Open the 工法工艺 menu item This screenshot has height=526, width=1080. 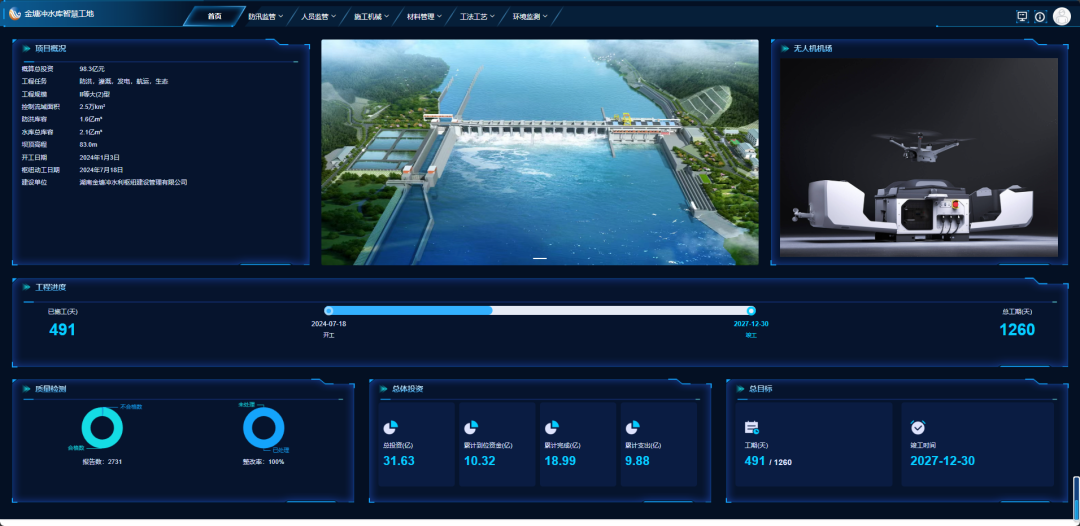(x=477, y=16)
